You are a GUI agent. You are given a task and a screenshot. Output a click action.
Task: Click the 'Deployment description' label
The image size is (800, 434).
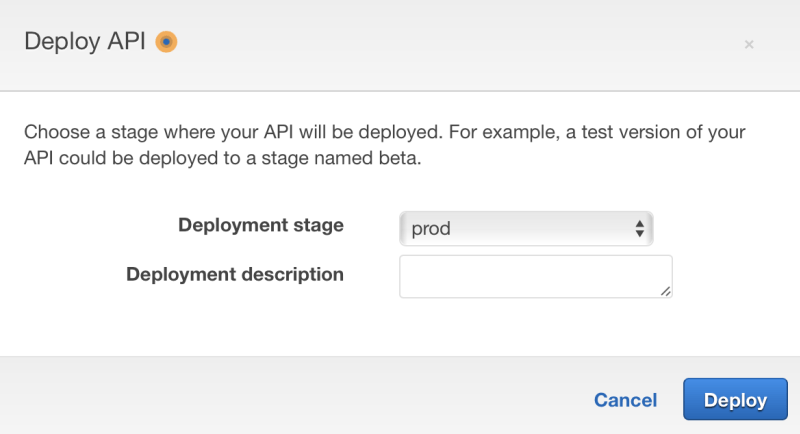(x=235, y=274)
